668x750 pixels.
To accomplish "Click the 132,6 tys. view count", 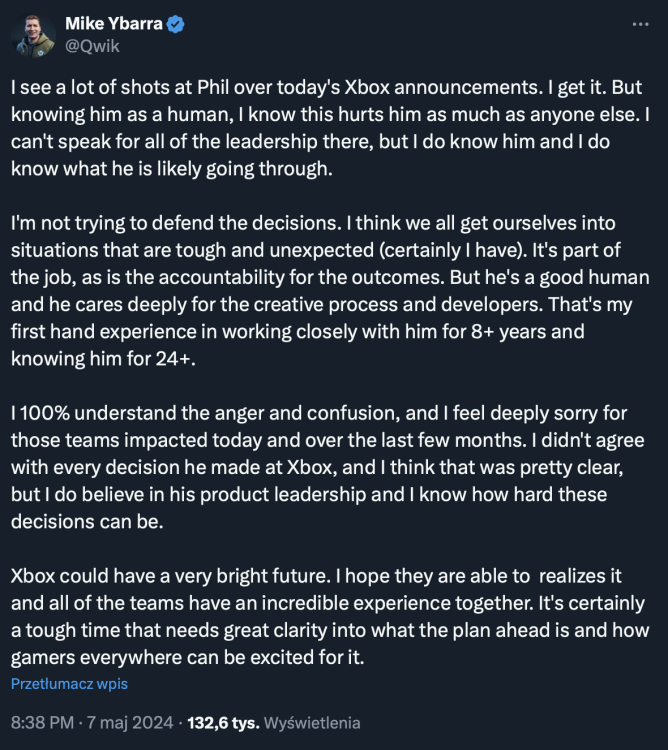I will coord(223,723).
